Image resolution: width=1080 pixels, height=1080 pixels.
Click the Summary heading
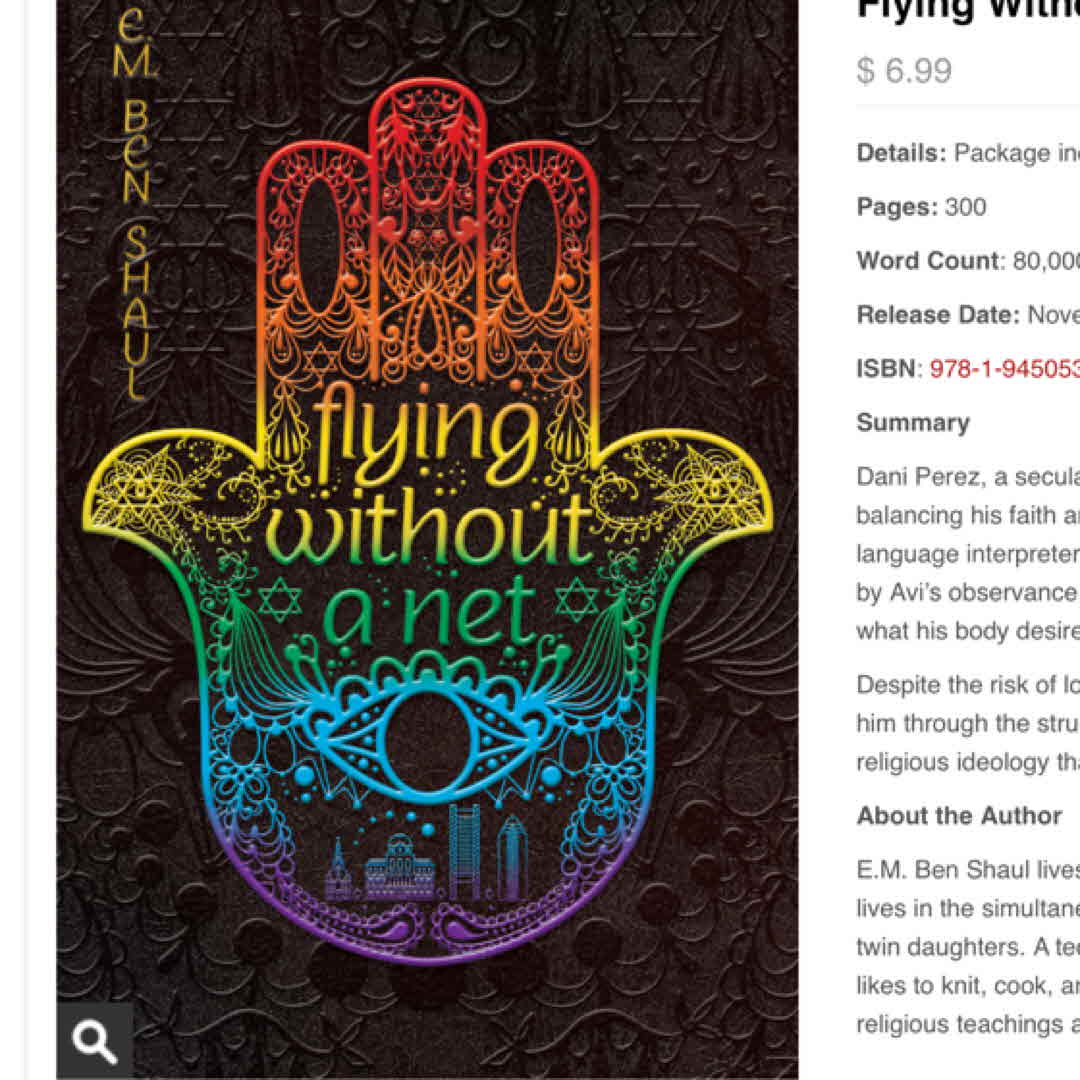[x=913, y=422]
